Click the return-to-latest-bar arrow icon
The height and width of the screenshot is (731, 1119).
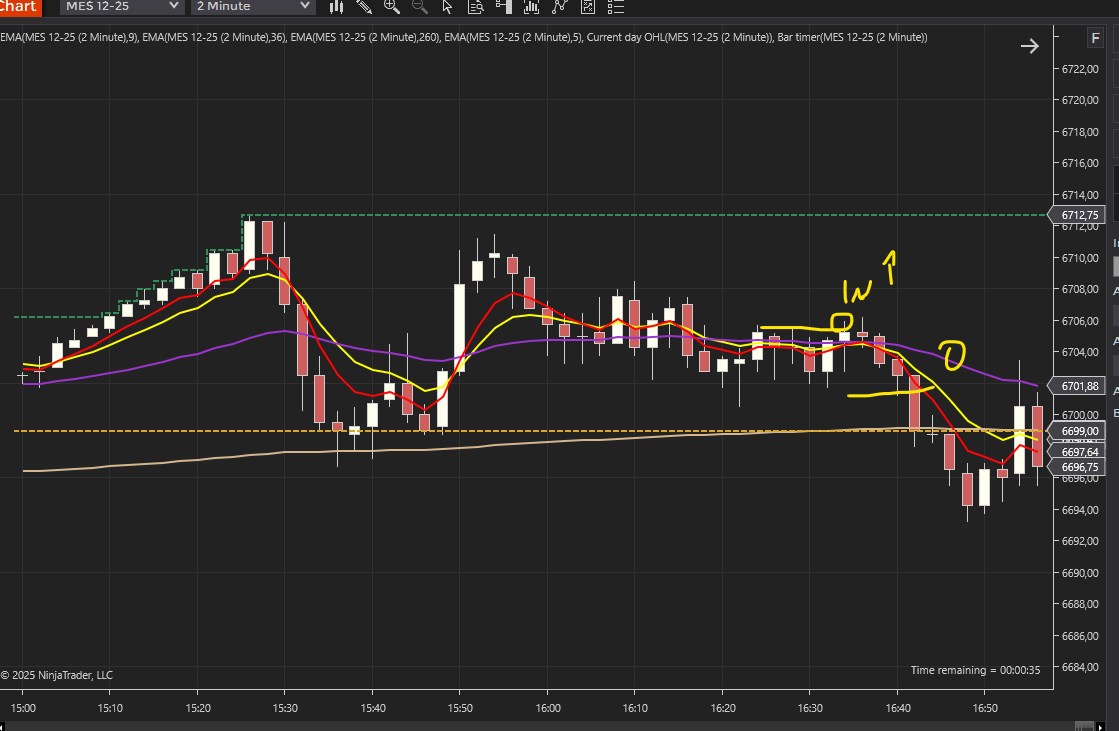(1029, 46)
